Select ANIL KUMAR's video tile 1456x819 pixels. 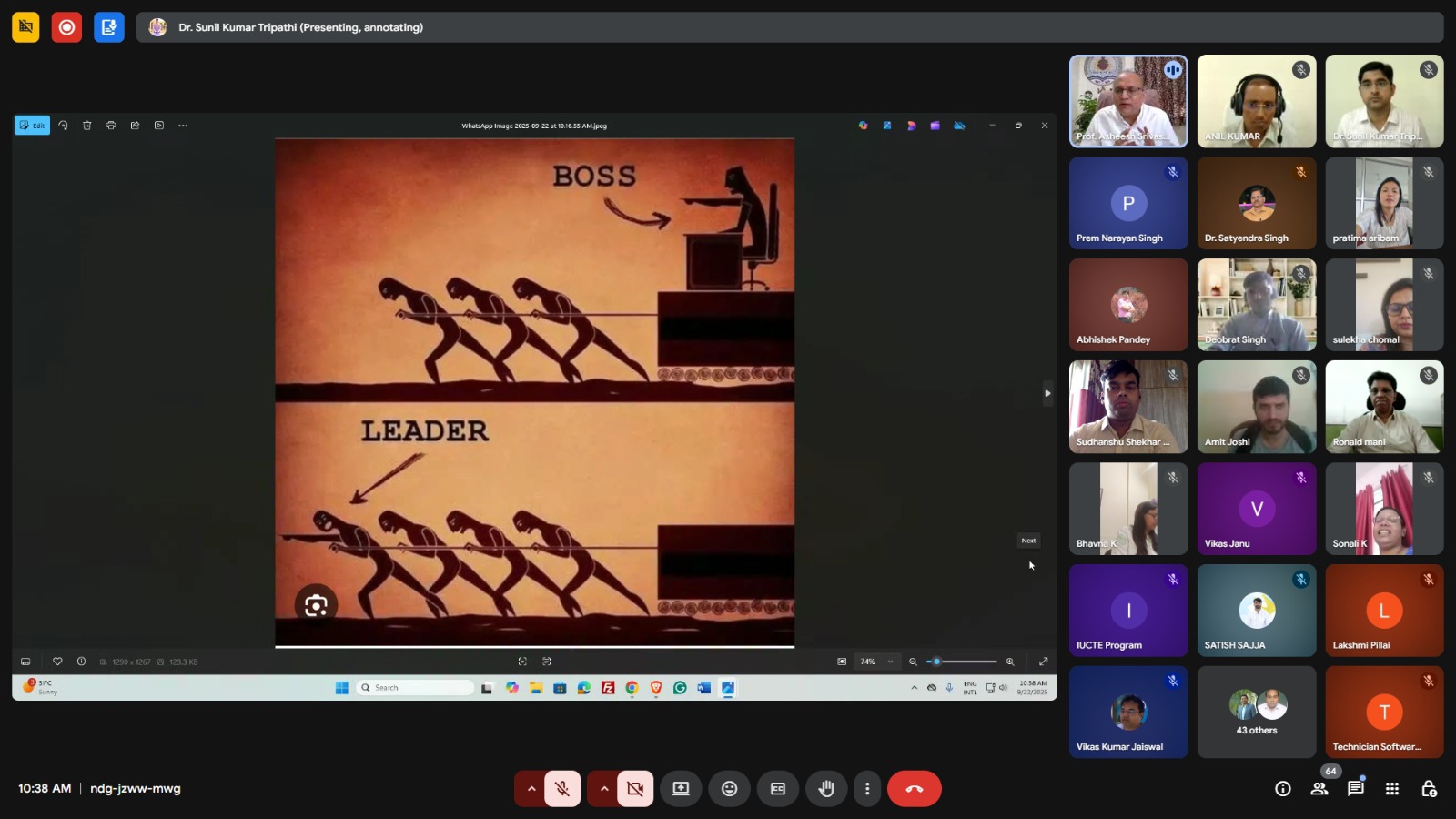[1256, 101]
